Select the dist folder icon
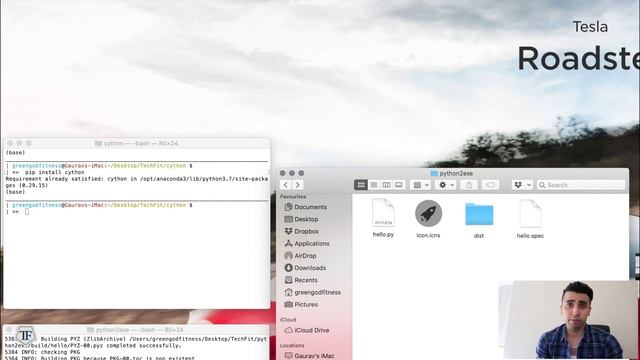 point(479,214)
